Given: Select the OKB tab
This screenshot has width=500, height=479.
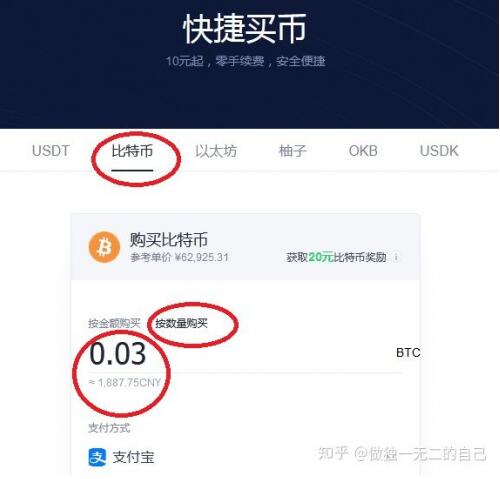Looking at the screenshot, I should tap(363, 151).
